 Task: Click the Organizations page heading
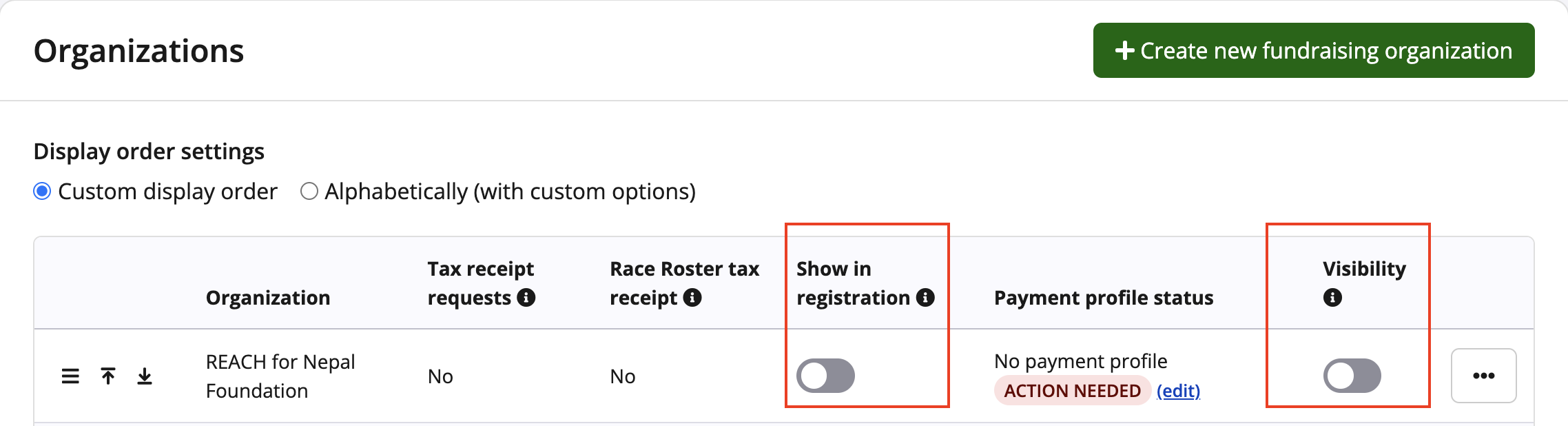pos(138,51)
